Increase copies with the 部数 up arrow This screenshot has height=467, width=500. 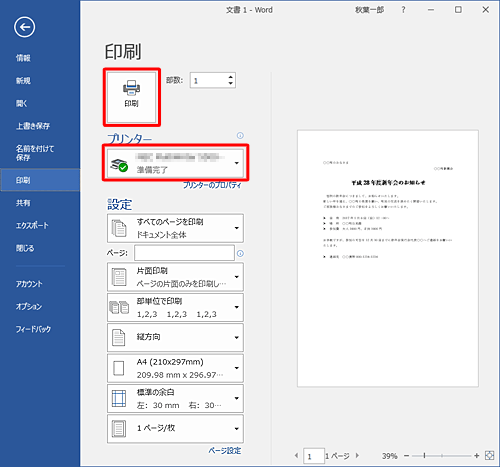tap(231, 77)
